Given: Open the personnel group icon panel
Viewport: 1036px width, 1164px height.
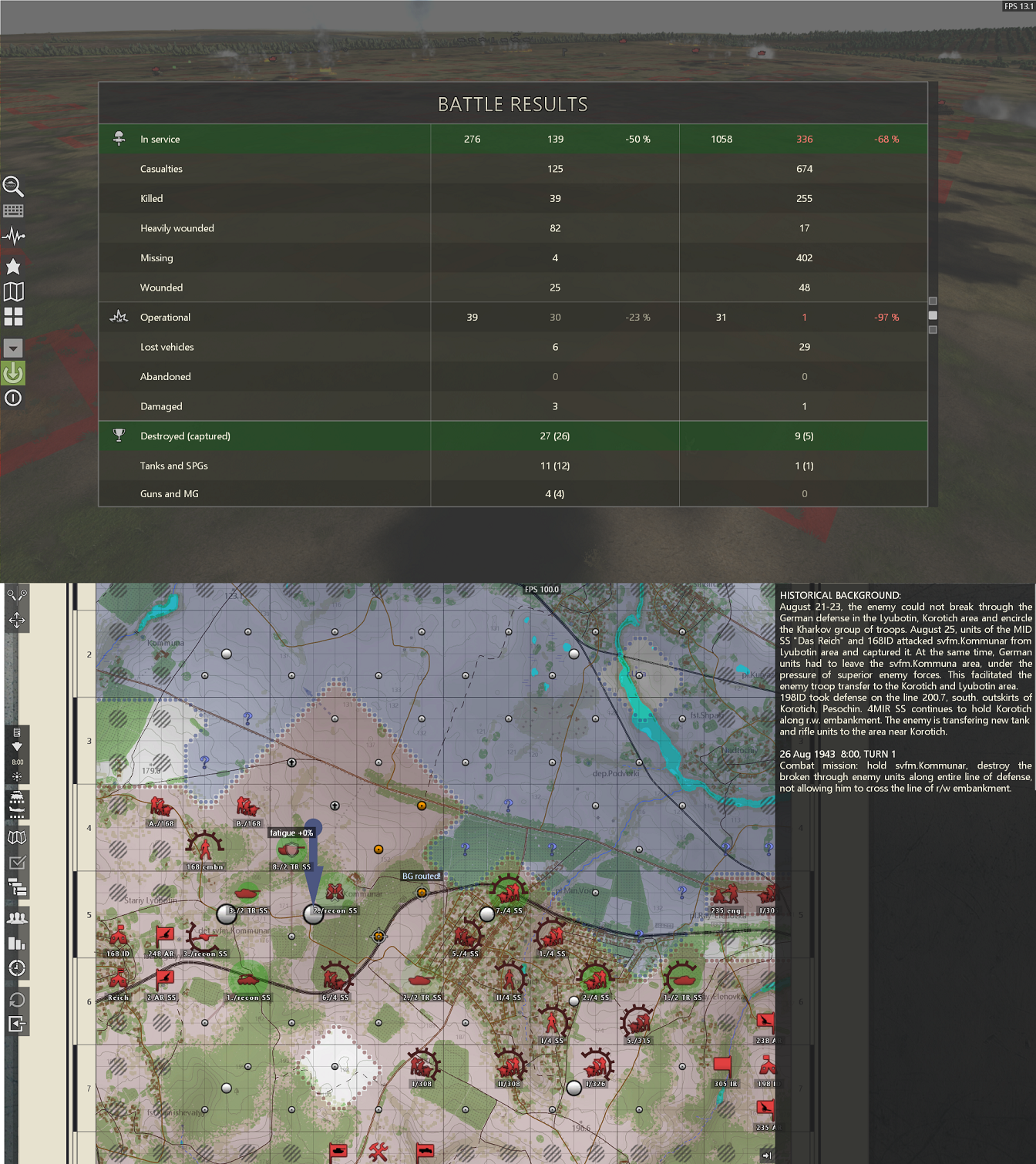Looking at the screenshot, I should click(x=17, y=917).
